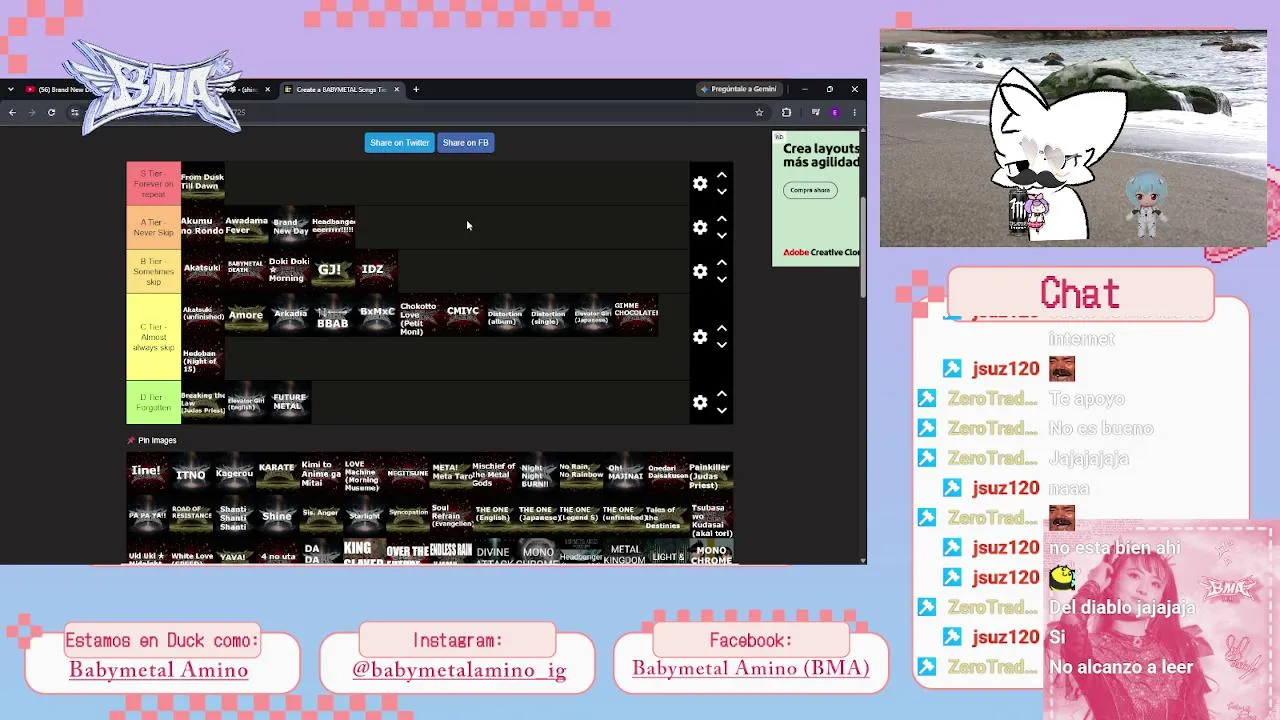Pick Kagerou tile from image pool
This screenshot has width=1280, height=720.
click(235, 473)
